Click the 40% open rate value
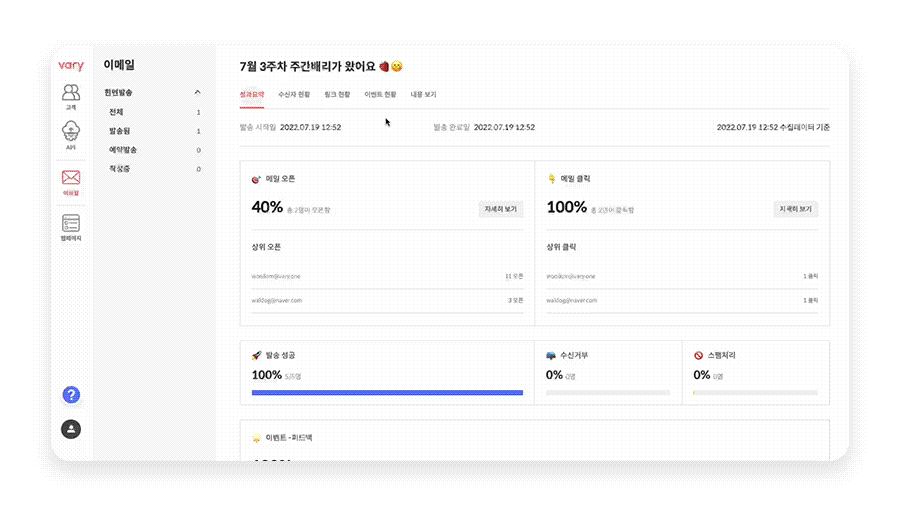Screen dimensions: 900x506 coord(267,207)
